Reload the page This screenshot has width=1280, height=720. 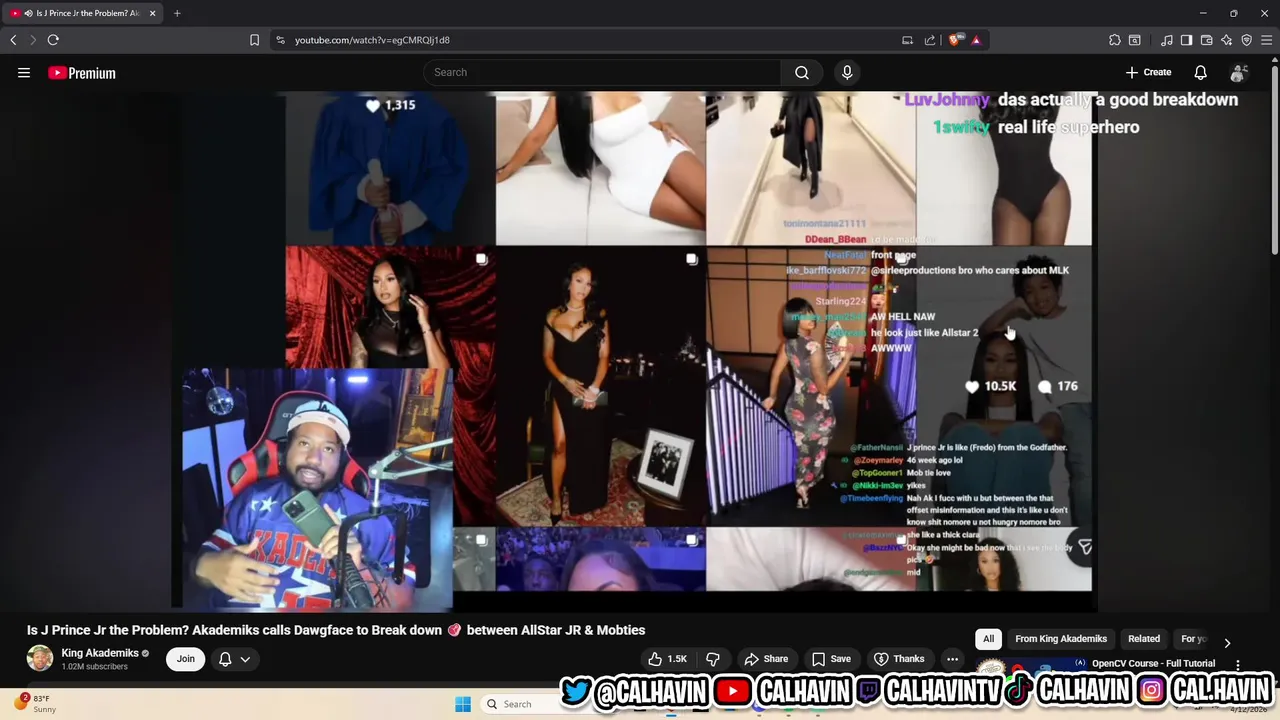[53, 40]
